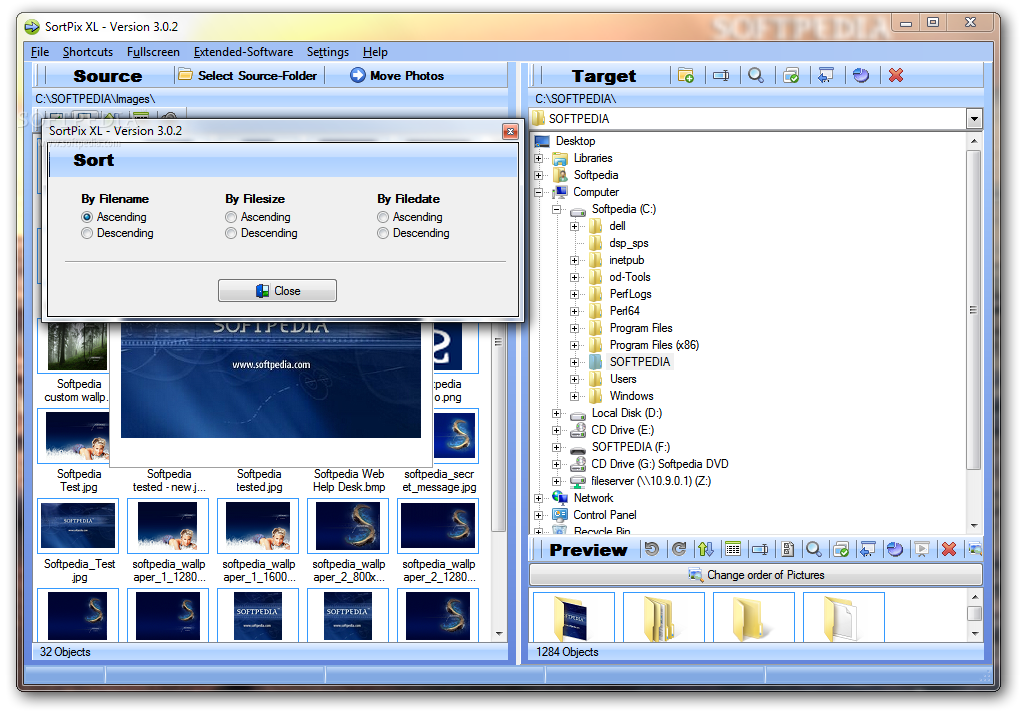
Task: Click the green-check windows icon in Target toolbar
Action: (791, 76)
